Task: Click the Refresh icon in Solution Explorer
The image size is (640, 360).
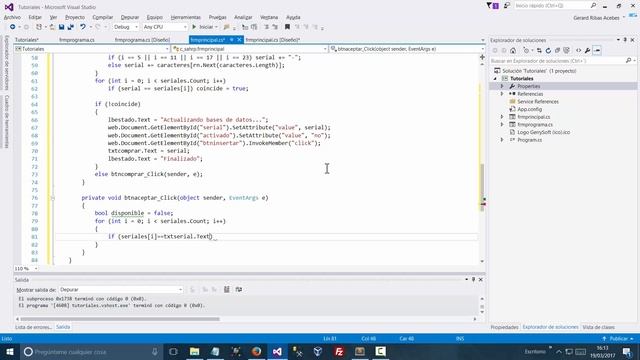Action: click(x=548, y=50)
